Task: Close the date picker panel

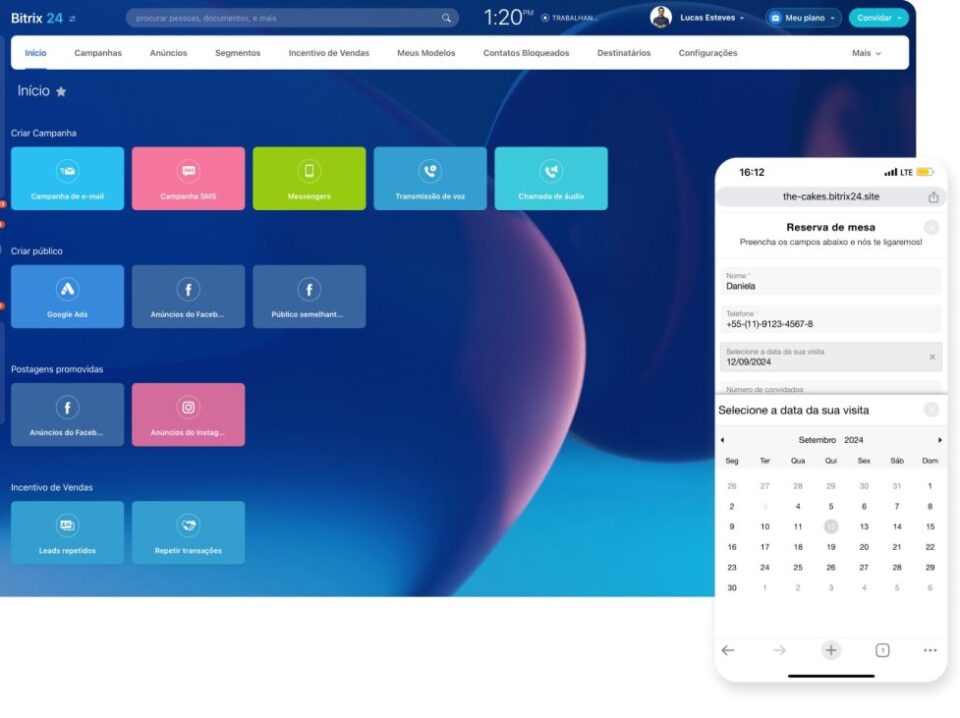Action: [931, 409]
